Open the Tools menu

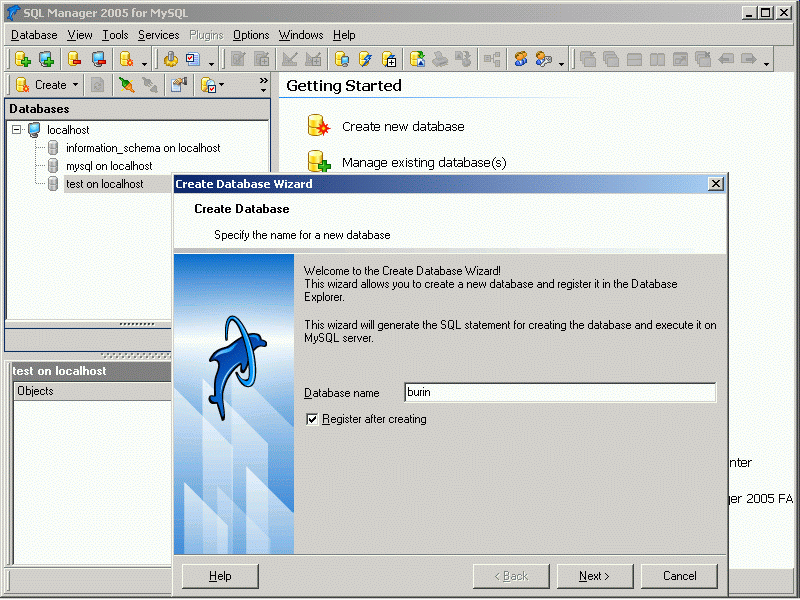115,35
